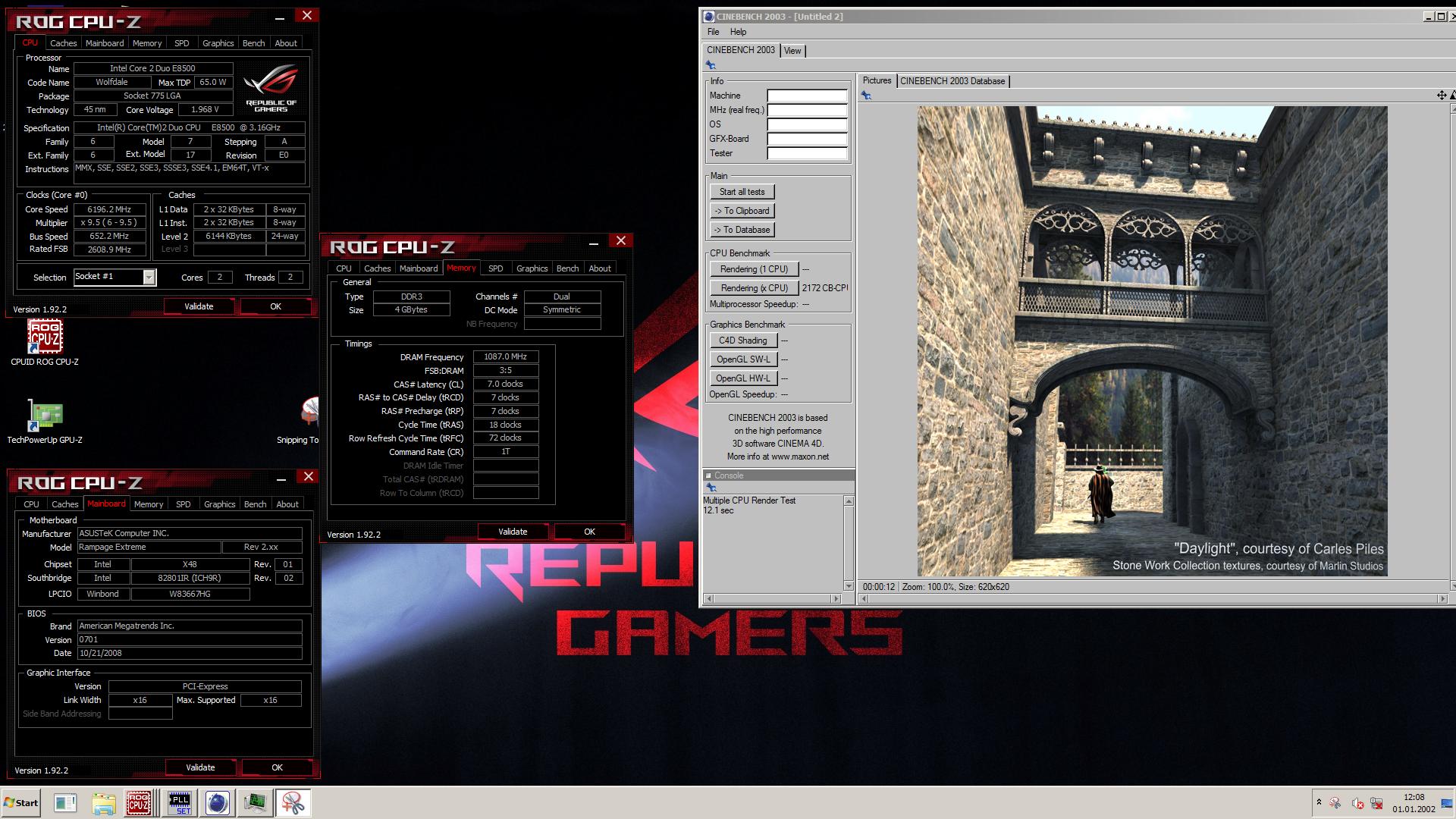Screen dimensions: 1456x819
Task: Click OK in the Mainboard CPU-Z window
Action: tap(277, 767)
